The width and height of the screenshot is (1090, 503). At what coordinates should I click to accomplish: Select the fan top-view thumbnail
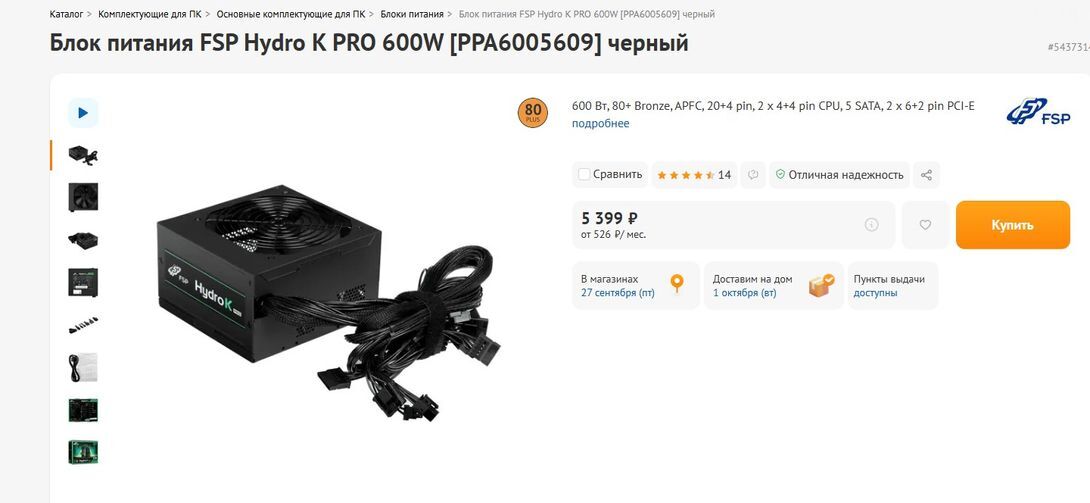(83, 197)
